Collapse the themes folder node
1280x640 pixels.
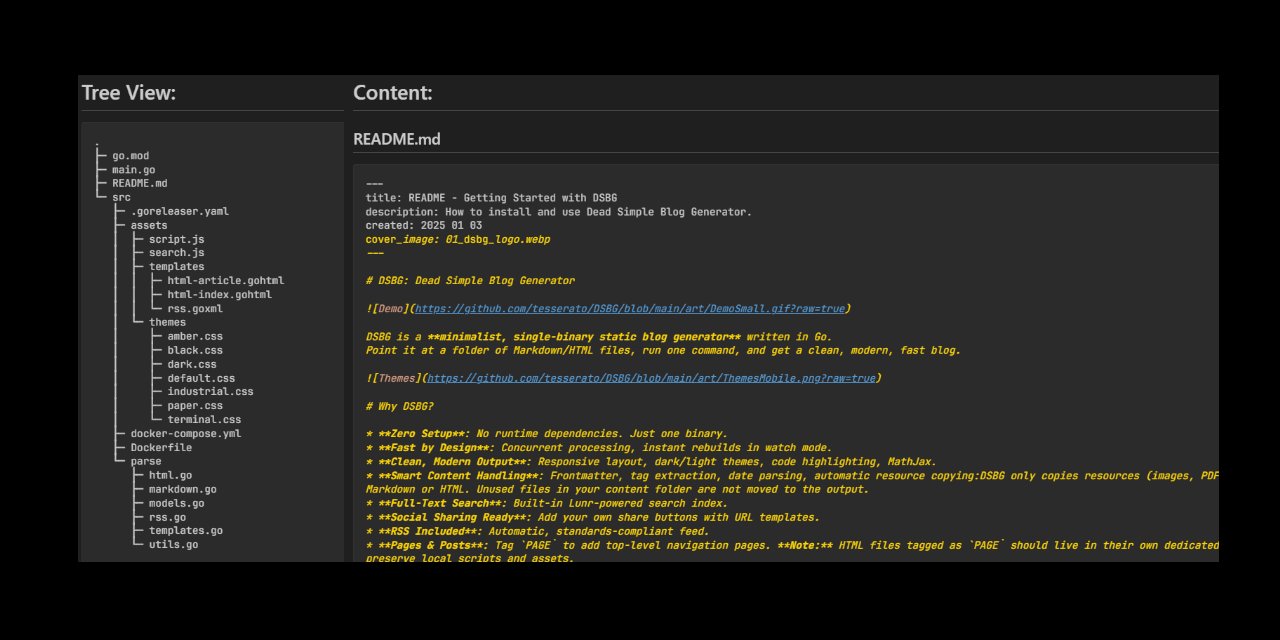tap(167, 321)
